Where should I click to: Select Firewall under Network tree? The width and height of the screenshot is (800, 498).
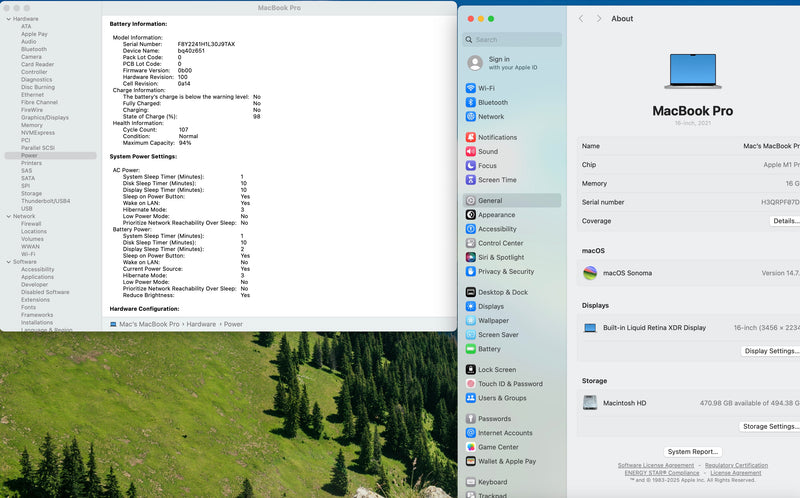coord(31,224)
